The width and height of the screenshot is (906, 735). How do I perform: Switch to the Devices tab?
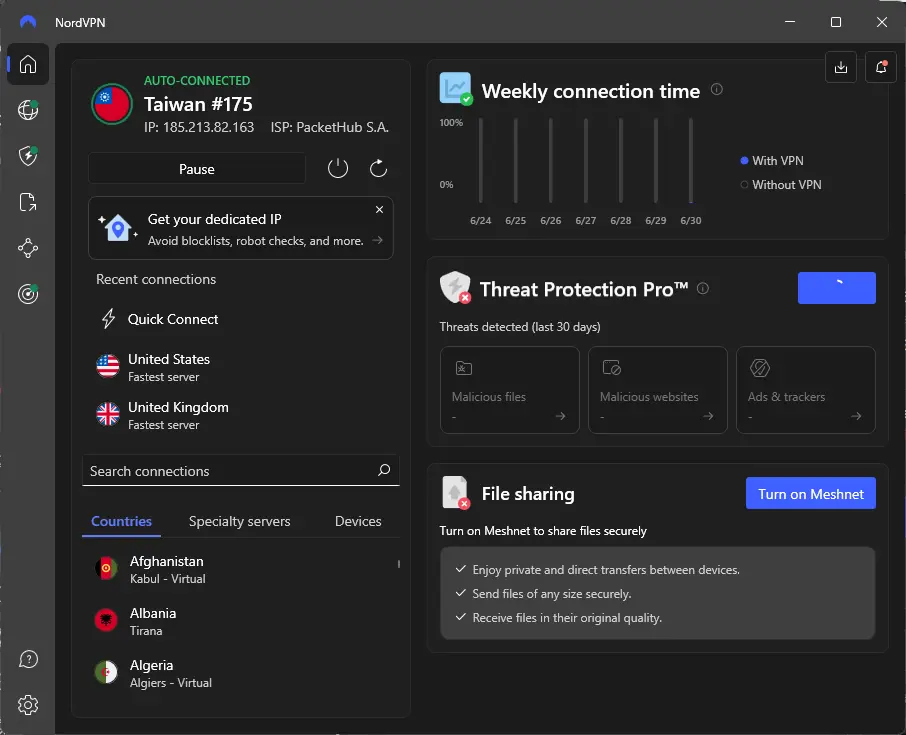tap(358, 521)
